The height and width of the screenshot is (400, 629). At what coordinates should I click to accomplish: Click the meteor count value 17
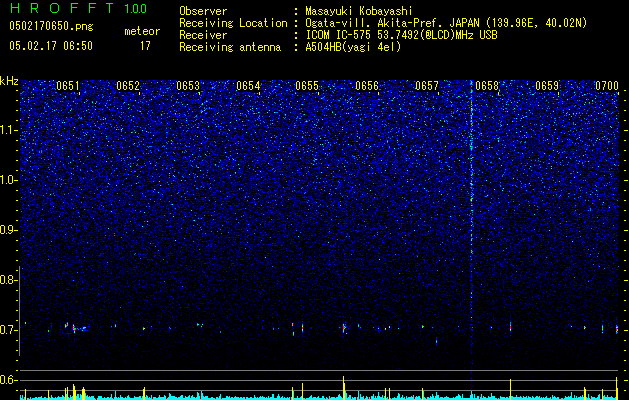(145, 46)
